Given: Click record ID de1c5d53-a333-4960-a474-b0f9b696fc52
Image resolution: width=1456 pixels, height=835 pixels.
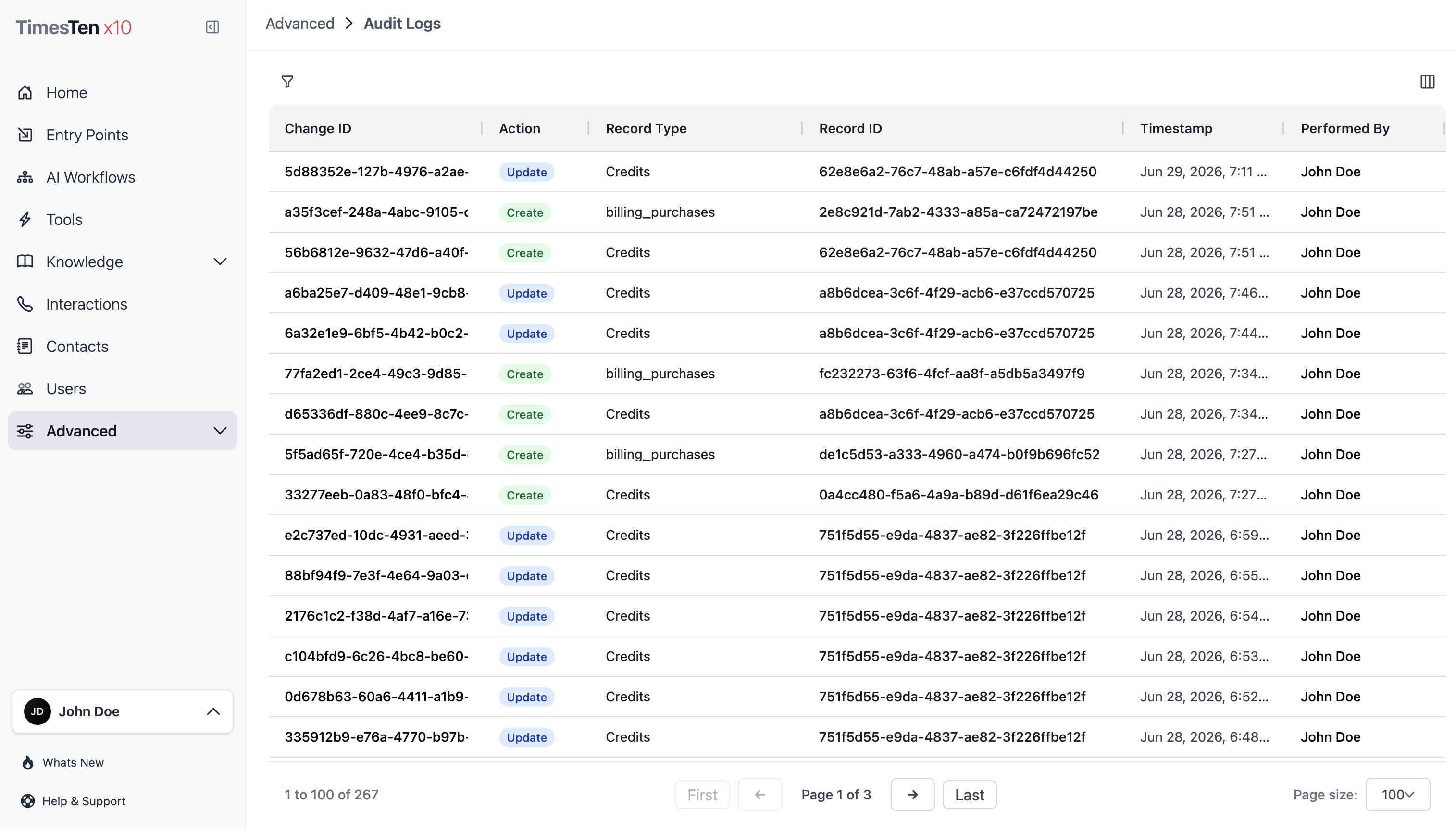Looking at the screenshot, I should tap(959, 454).
